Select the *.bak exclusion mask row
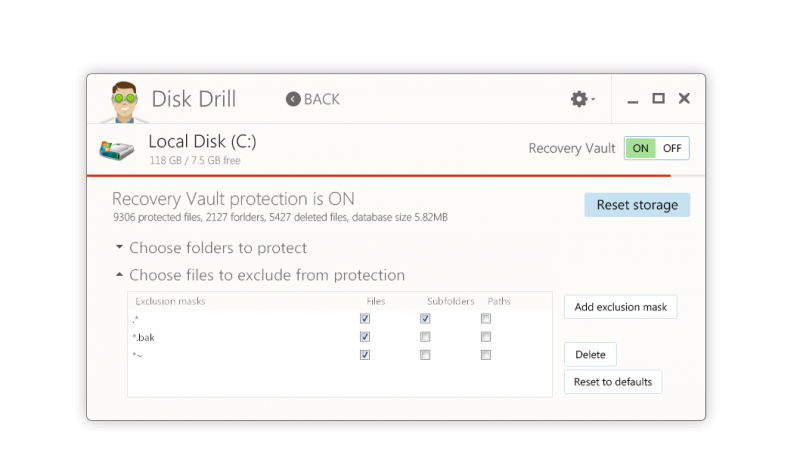The height and width of the screenshot is (467, 800). [x=340, y=337]
